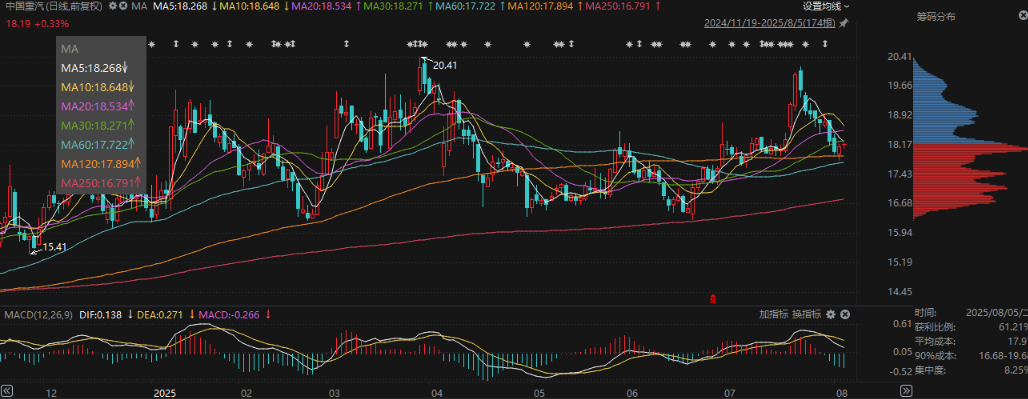Click the 08 month label on time axis
Screen dimensions: 1028x399
click(x=842, y=394)
